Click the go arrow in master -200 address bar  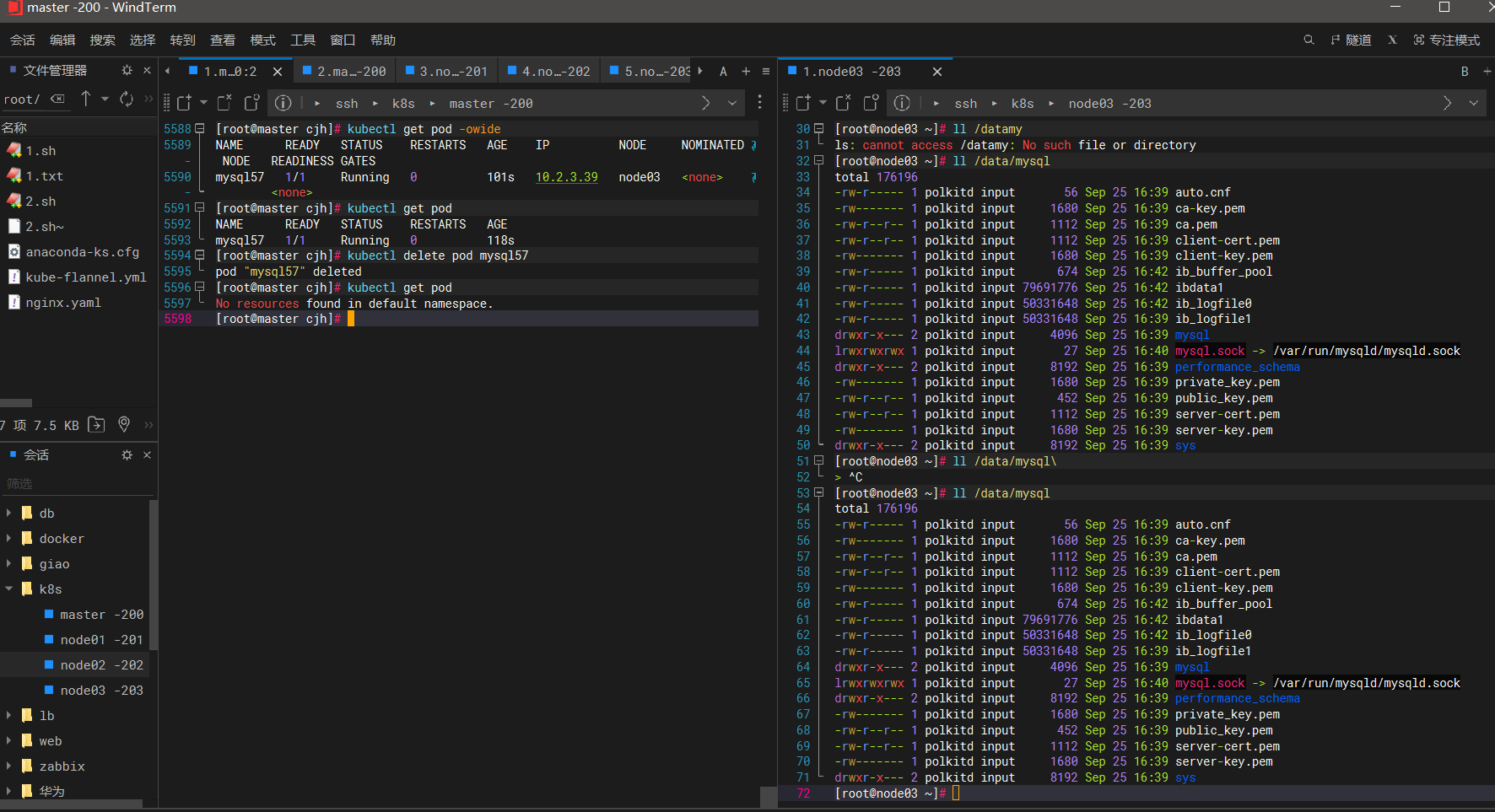pos(705,103)
